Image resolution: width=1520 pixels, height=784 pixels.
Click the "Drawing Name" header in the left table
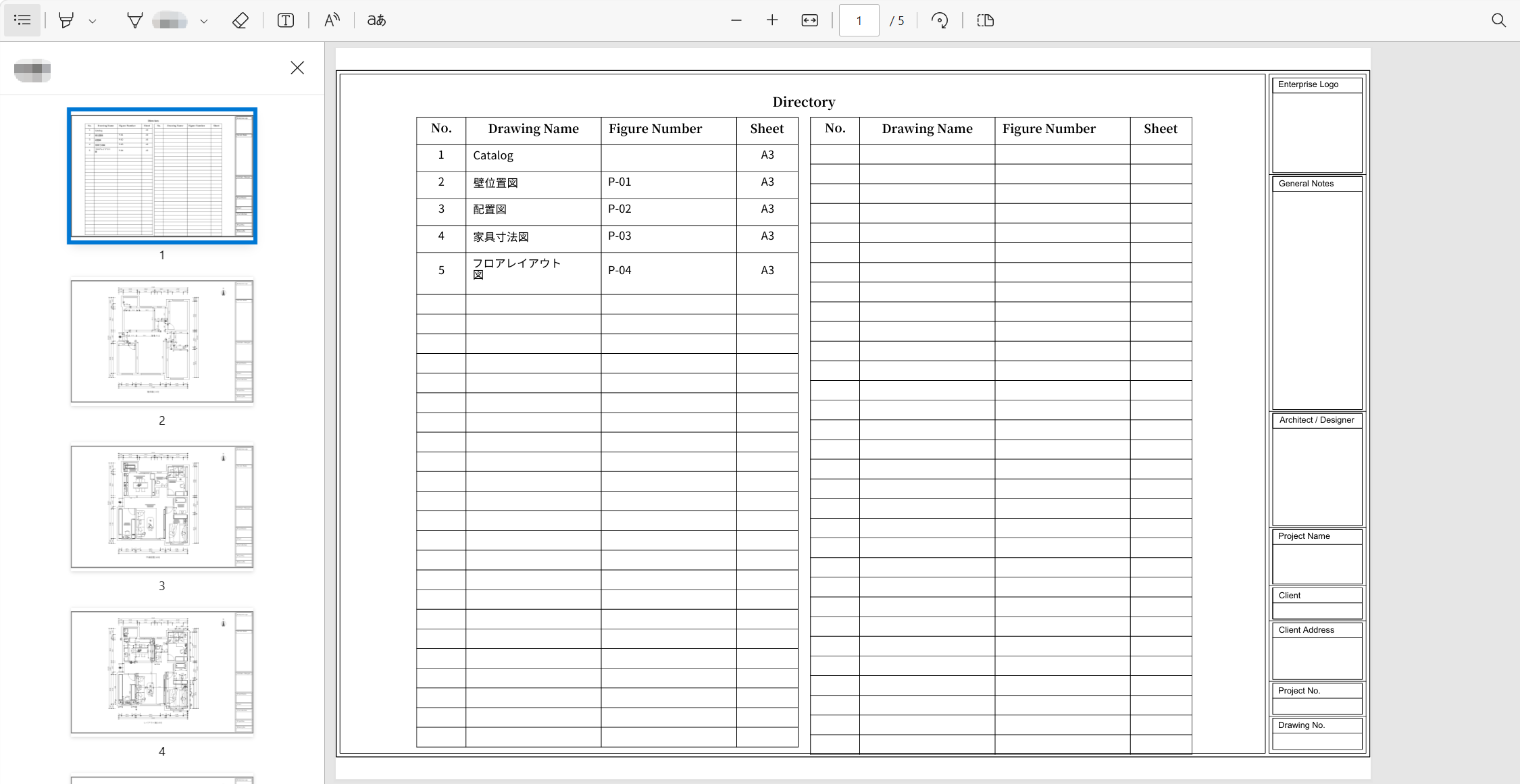point(534,129)
